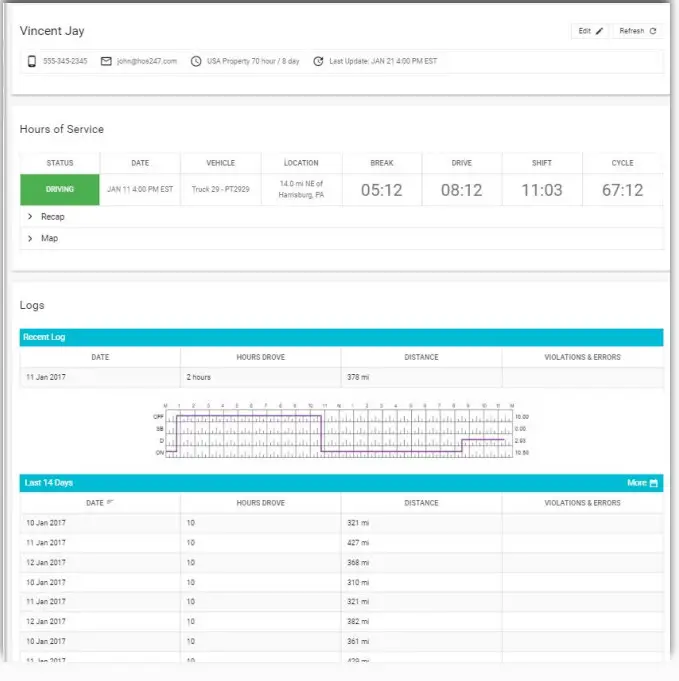
Task: Click the green DRIVING status cell
Action: tap(60, 189)
